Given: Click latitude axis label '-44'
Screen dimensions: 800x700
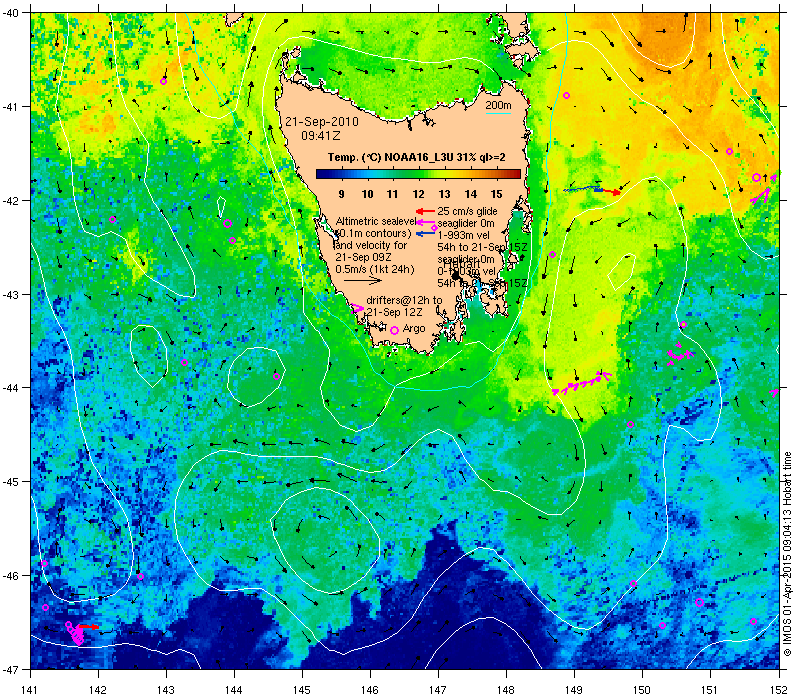Looking at the screenshot, I should pyautogui.click(x=10, y=388).
